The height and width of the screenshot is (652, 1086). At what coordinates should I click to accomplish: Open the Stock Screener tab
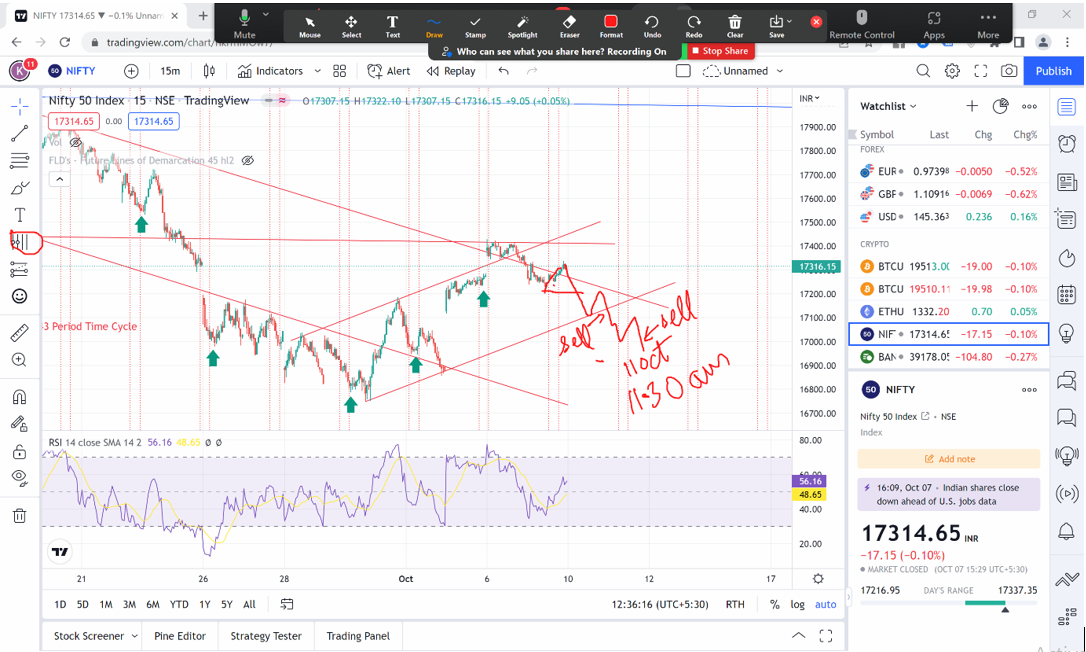pos(89,636)
